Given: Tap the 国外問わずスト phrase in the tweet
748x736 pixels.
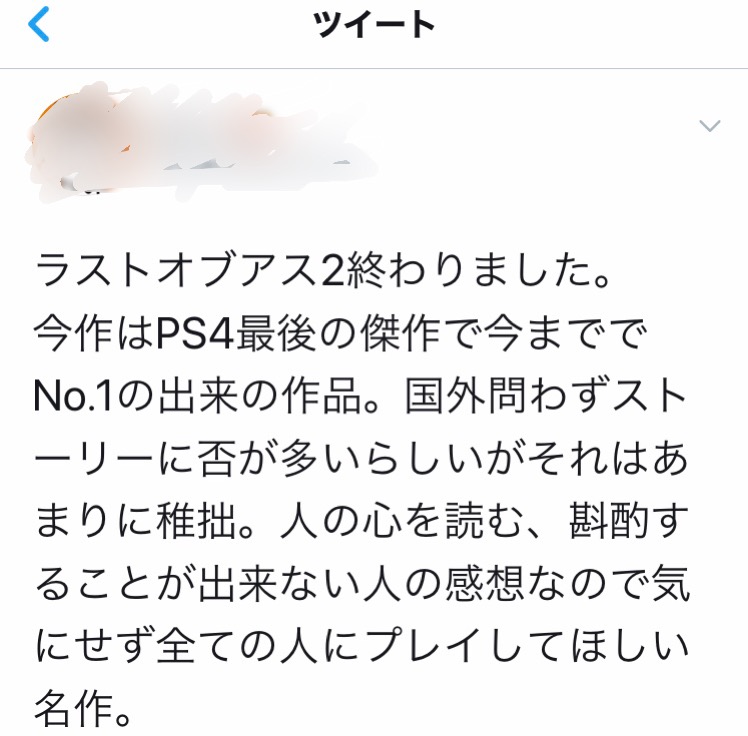Looking at the screenshot, I should click(545, 396).
